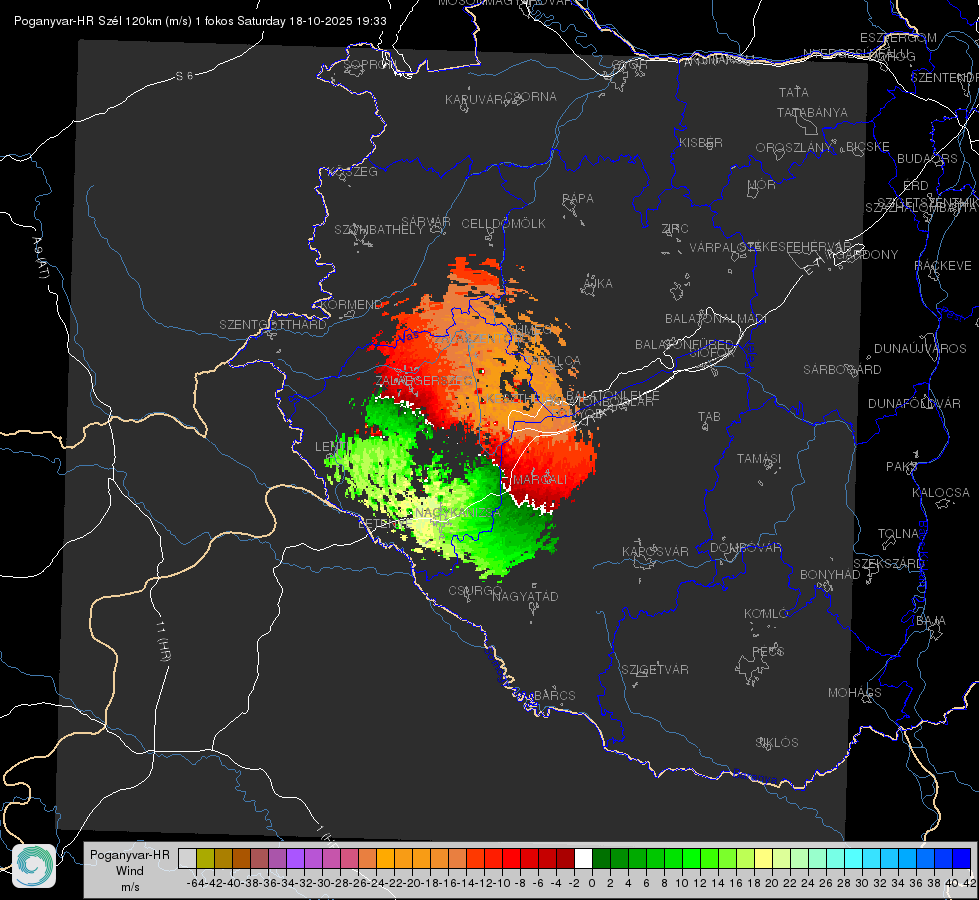The image size is (979, 900).
Task: Click the CELLDÖMÖLK city label
Action: [x=503, y=223]
